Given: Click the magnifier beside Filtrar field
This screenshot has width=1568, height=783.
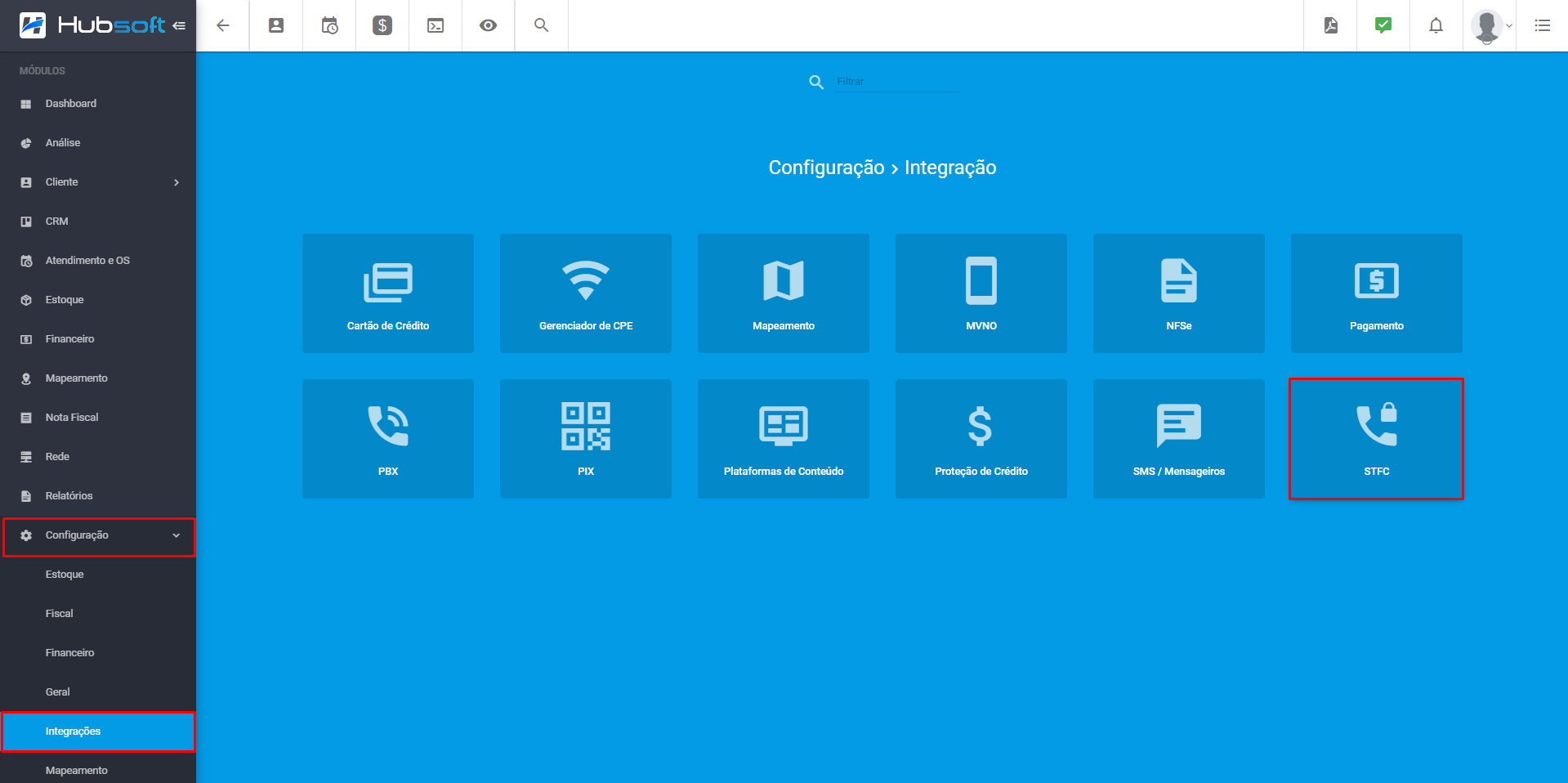Looking at the screenshot, I should tap(816, 82).
